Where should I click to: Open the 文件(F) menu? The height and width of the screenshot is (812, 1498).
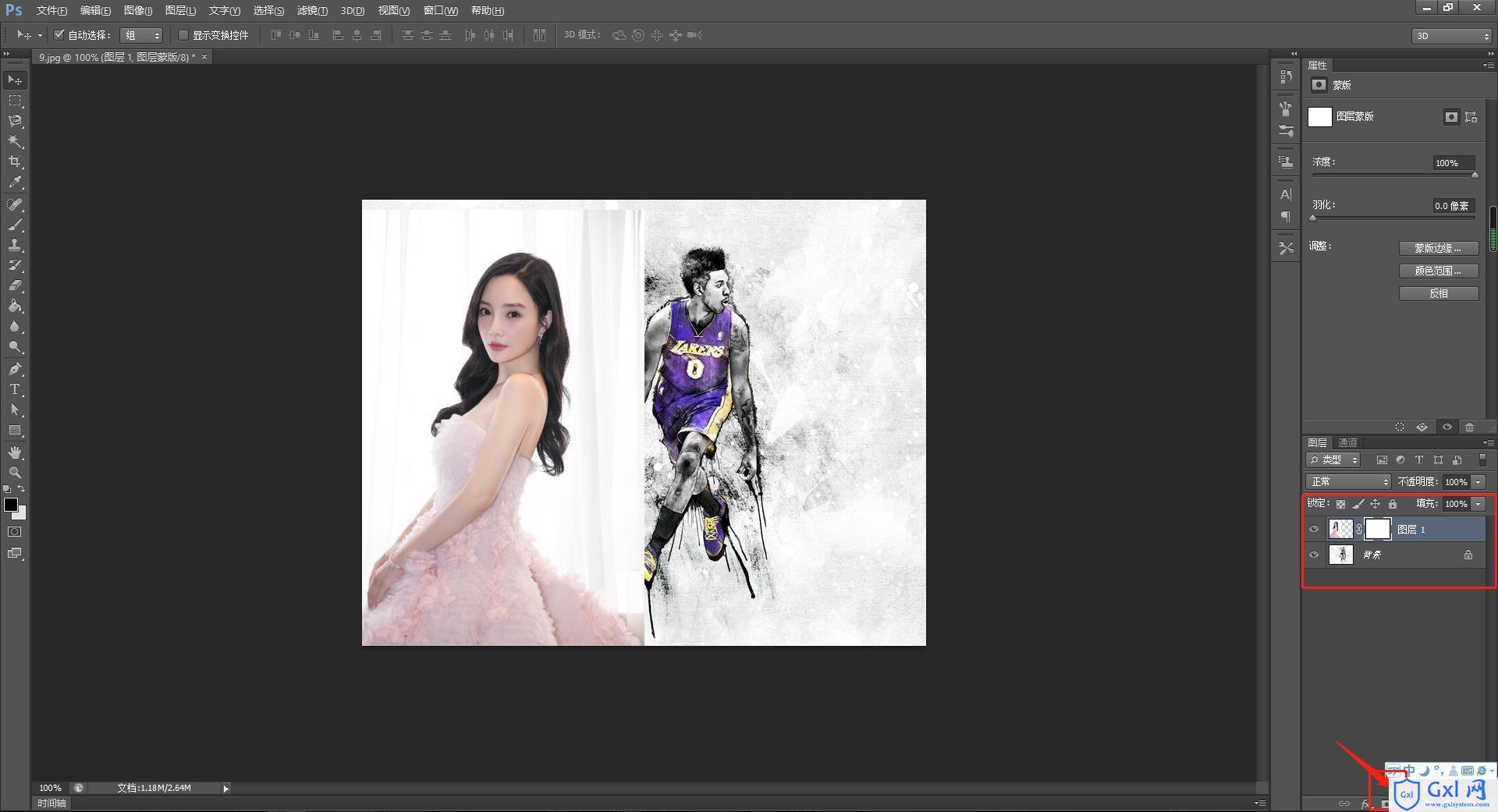pos(51,10)
